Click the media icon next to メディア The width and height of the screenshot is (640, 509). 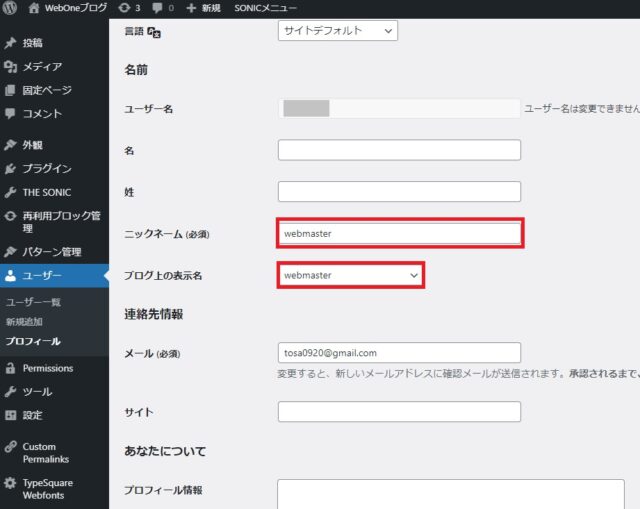click(x=10, y=66)
